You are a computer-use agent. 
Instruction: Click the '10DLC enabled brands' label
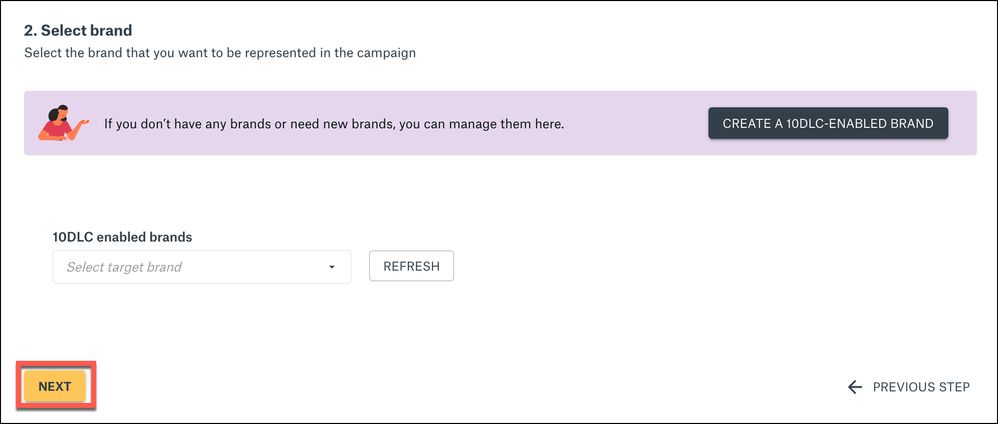click(x=122, y=237)
